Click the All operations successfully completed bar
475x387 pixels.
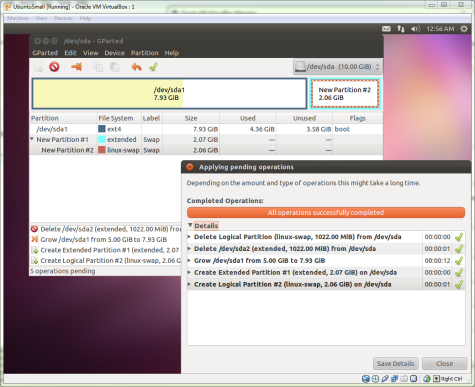click(x=326, y=212)
